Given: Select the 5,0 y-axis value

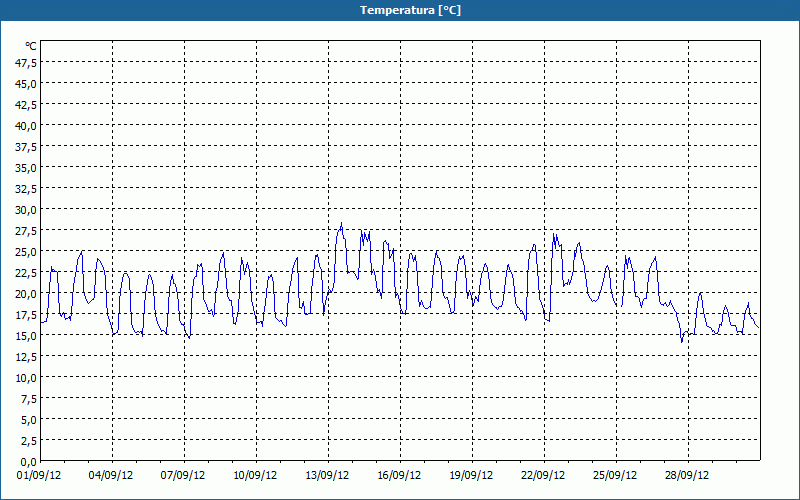Looking at the screenshot, I should point(29,420).
